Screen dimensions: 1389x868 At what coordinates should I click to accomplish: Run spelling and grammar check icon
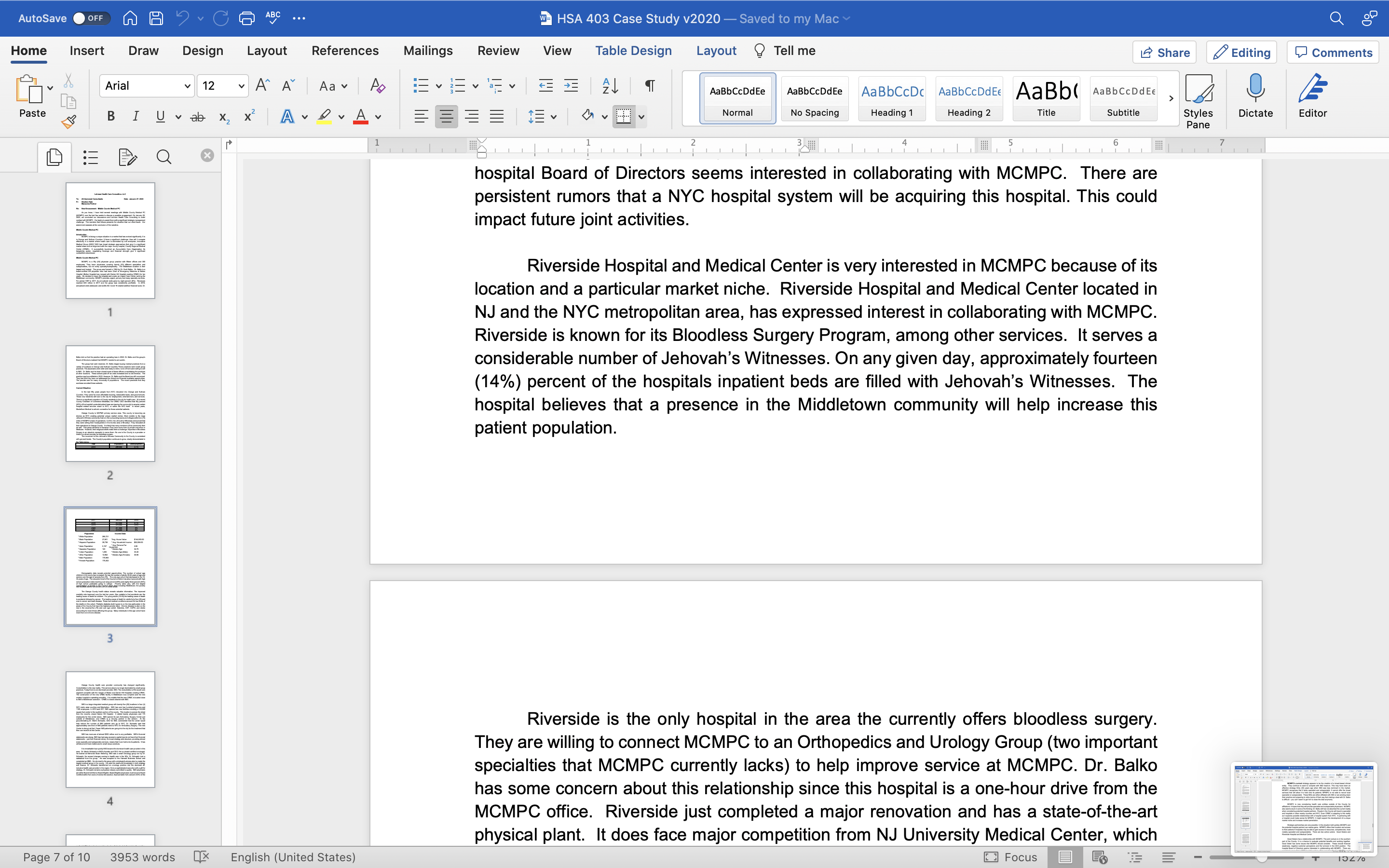(273, 17)
